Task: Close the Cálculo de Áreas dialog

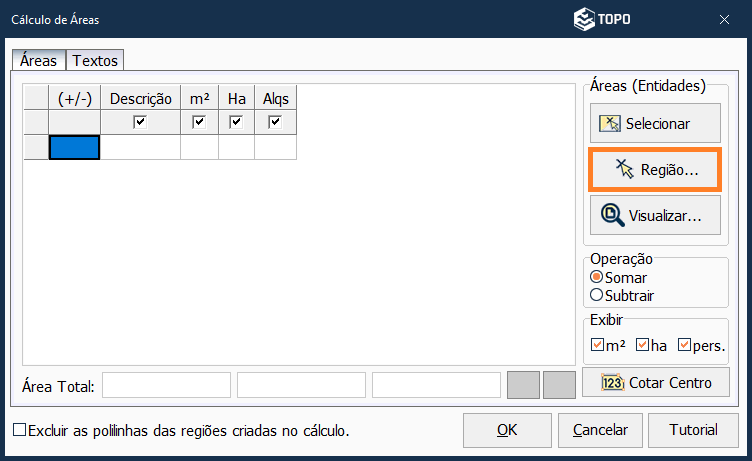Action: tap(724, 19)
